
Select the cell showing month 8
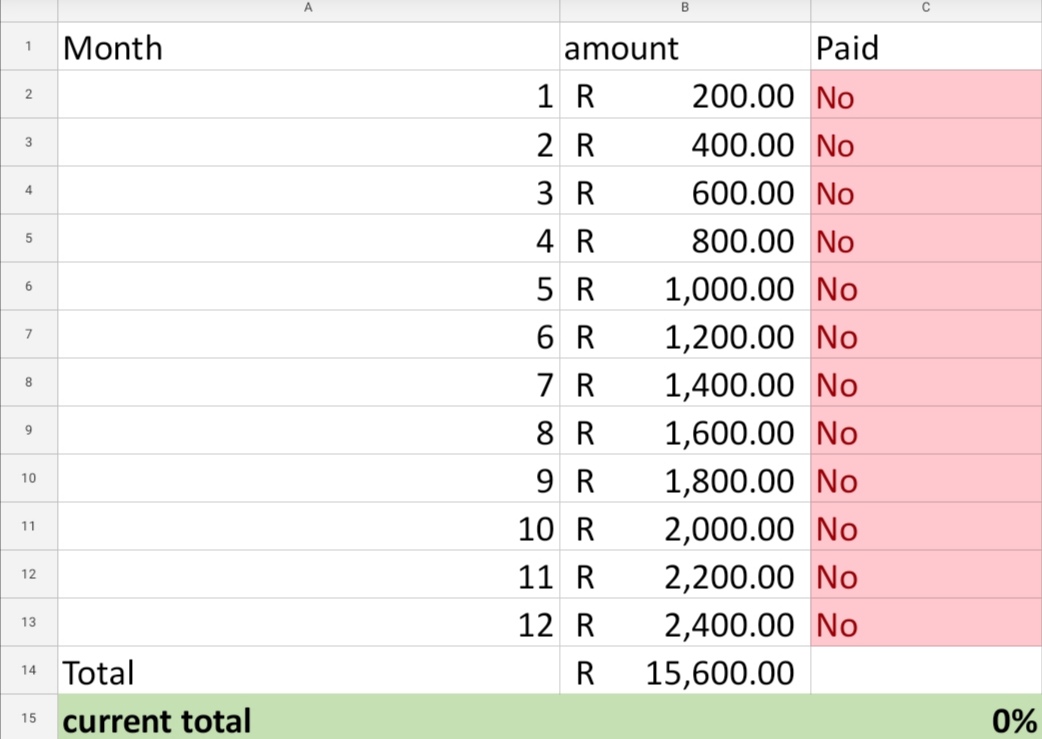click(308, 430)
